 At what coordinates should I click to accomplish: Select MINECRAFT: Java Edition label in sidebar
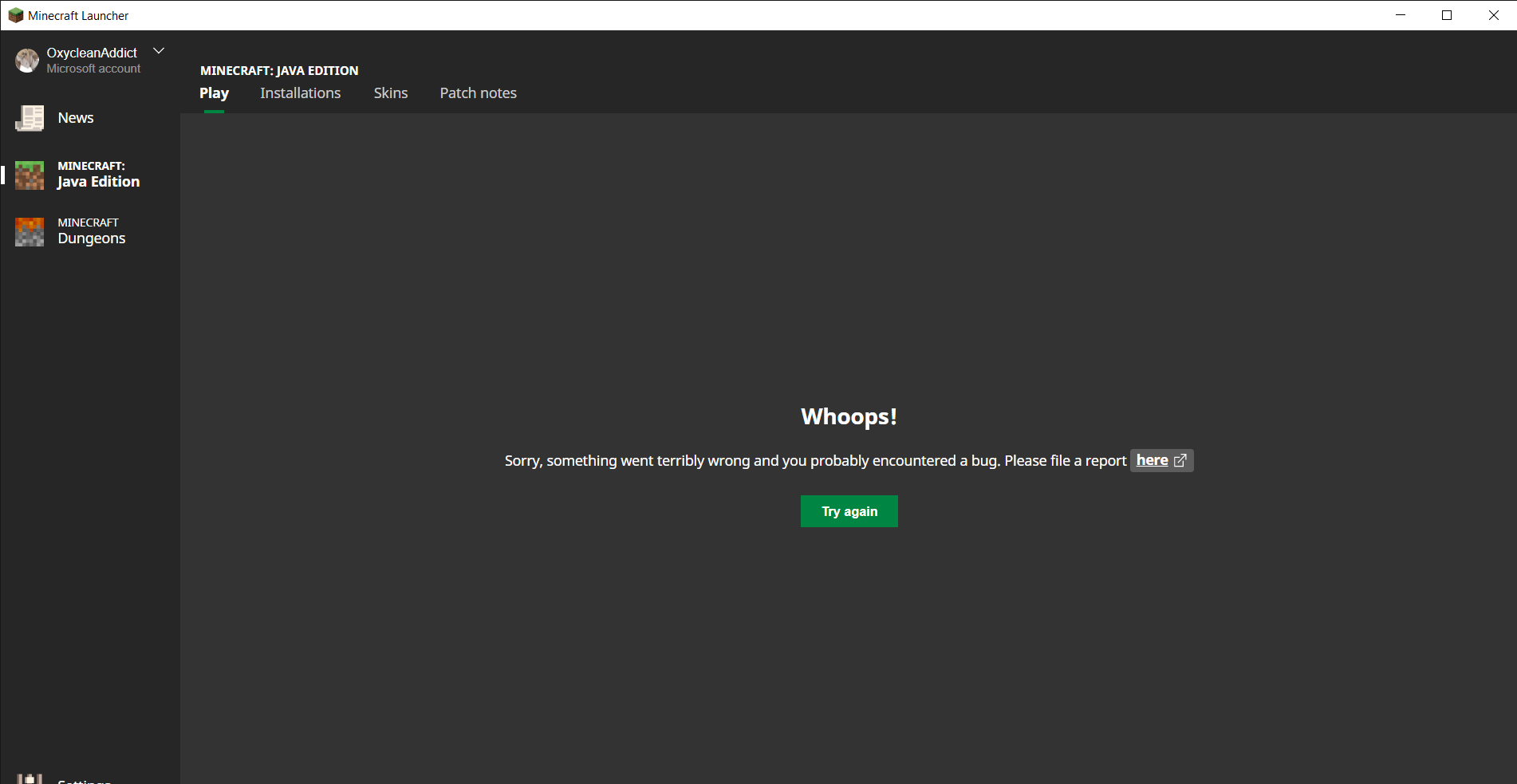click(99, 175)
